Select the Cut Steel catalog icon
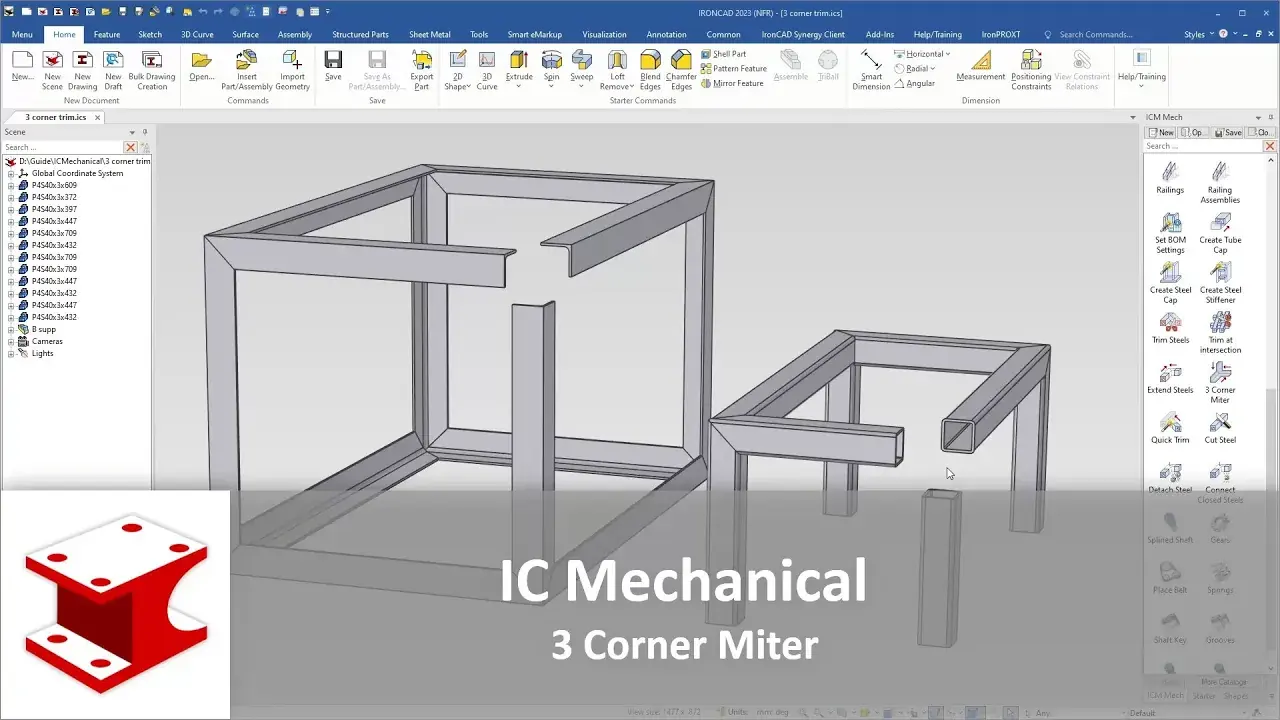Image resolution: width=1280 pixels, height=720 pixels. (1220, 423)
